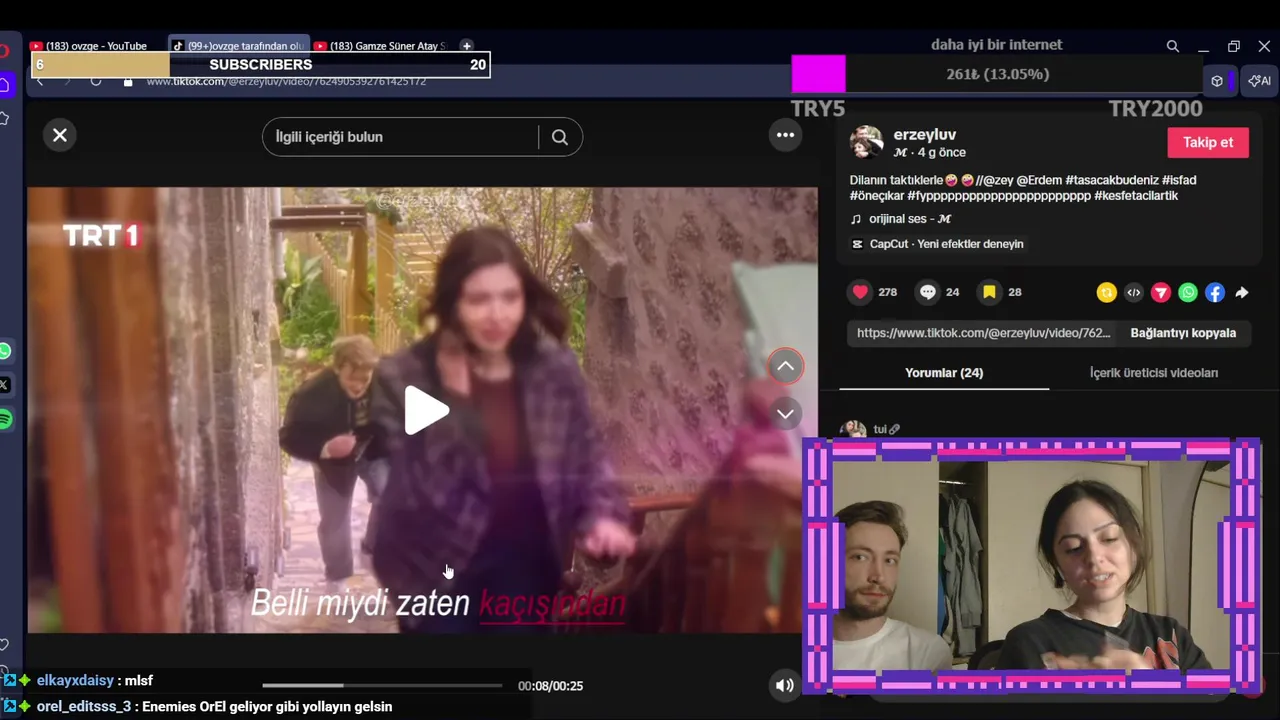Image resolution: width=1280 pixels, height=720 pixels.
Task: Bookmark the video with yellow save icon
Action: pyautogui.click(x=989, y=292)
